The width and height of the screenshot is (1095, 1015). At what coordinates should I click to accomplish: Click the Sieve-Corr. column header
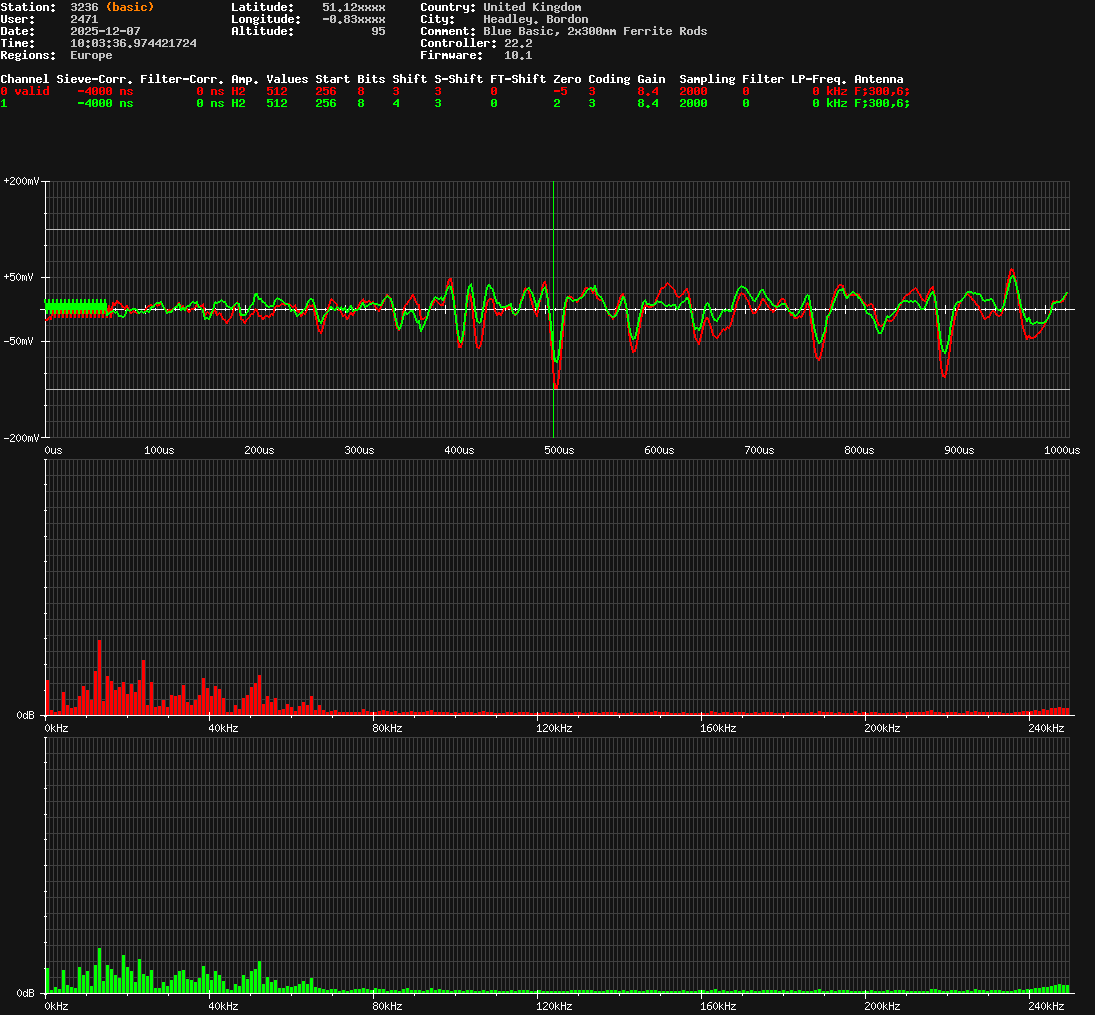94,79
